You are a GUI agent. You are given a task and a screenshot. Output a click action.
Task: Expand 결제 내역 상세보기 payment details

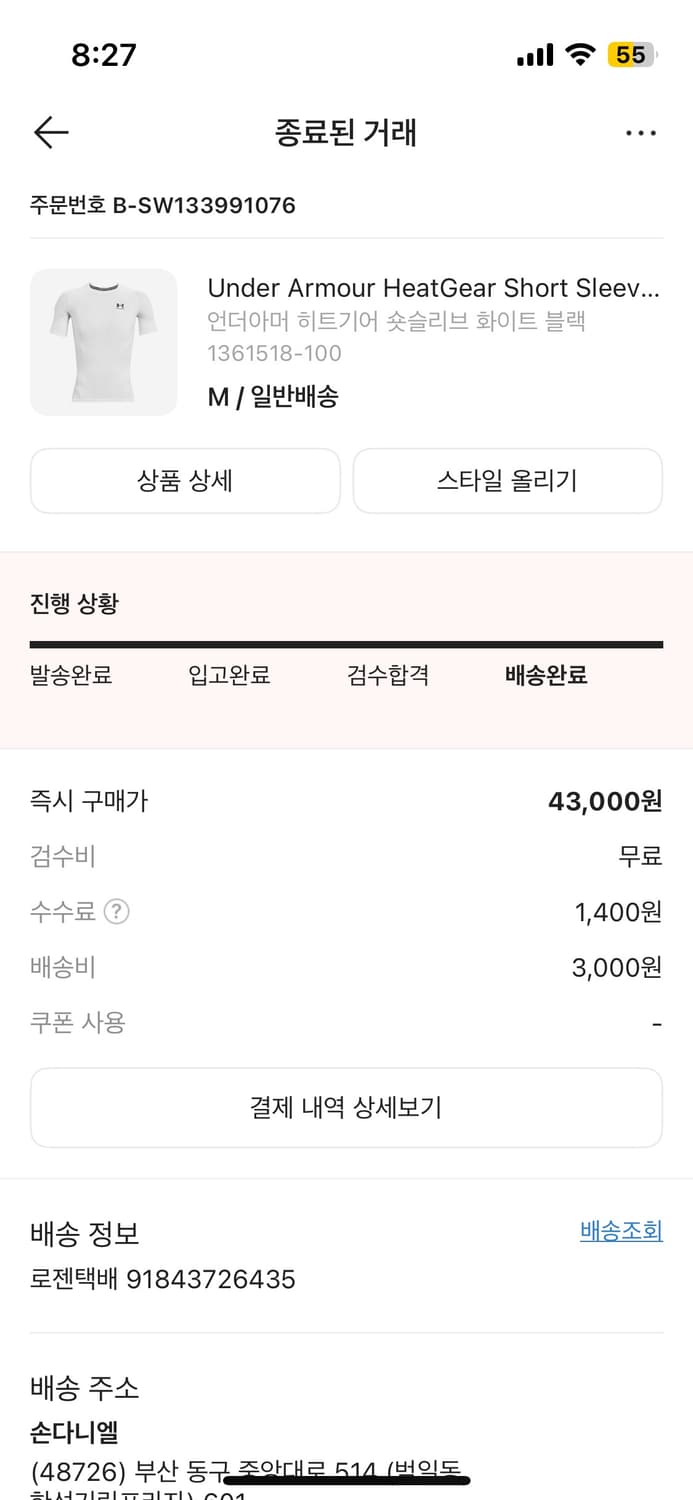coord(346,1107)
